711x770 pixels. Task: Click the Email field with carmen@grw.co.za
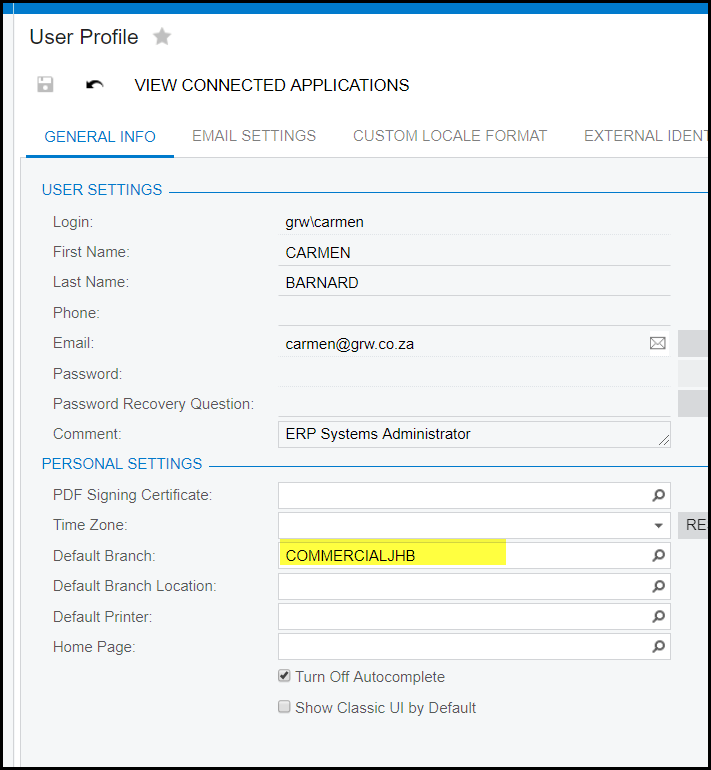pos(460,343)
